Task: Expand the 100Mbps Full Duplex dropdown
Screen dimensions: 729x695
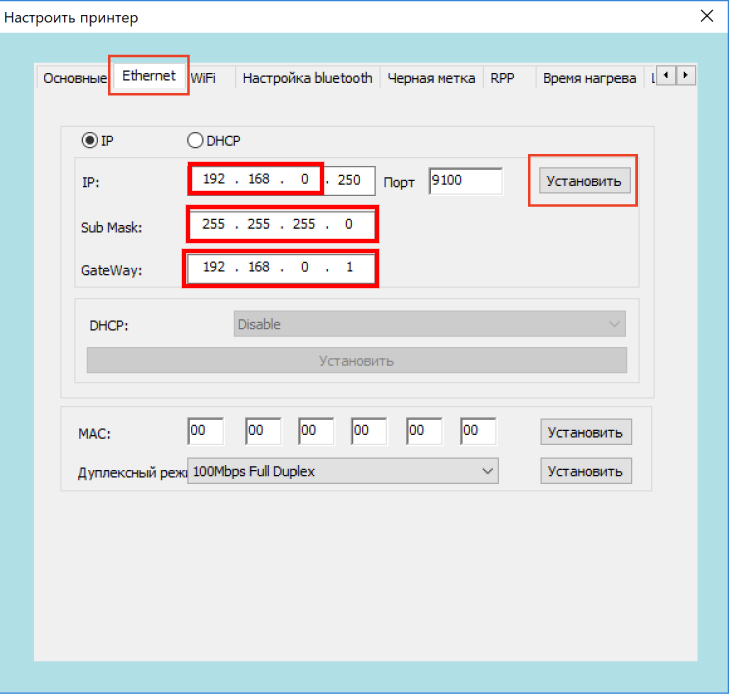Action: click(343, 471)
